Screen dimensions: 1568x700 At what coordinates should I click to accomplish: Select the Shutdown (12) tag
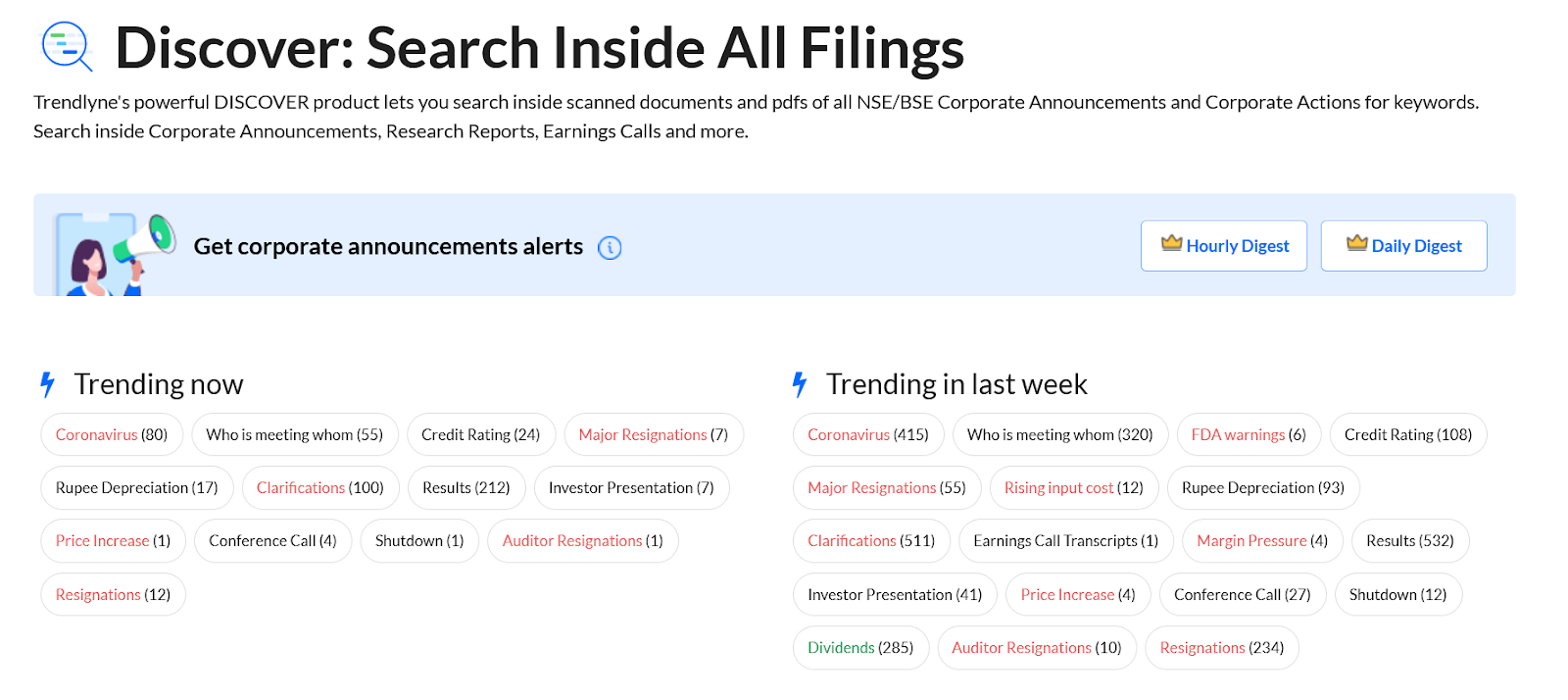[1398, 594]
